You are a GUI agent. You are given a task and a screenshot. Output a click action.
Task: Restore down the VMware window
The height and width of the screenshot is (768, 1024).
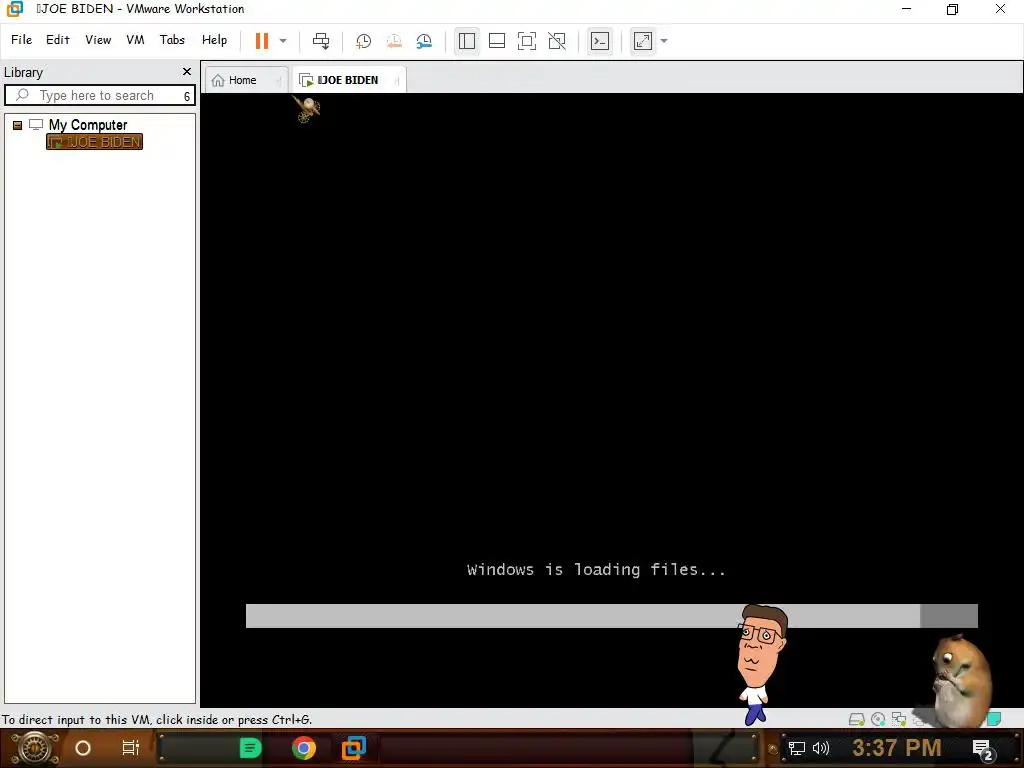pos(953,9)
